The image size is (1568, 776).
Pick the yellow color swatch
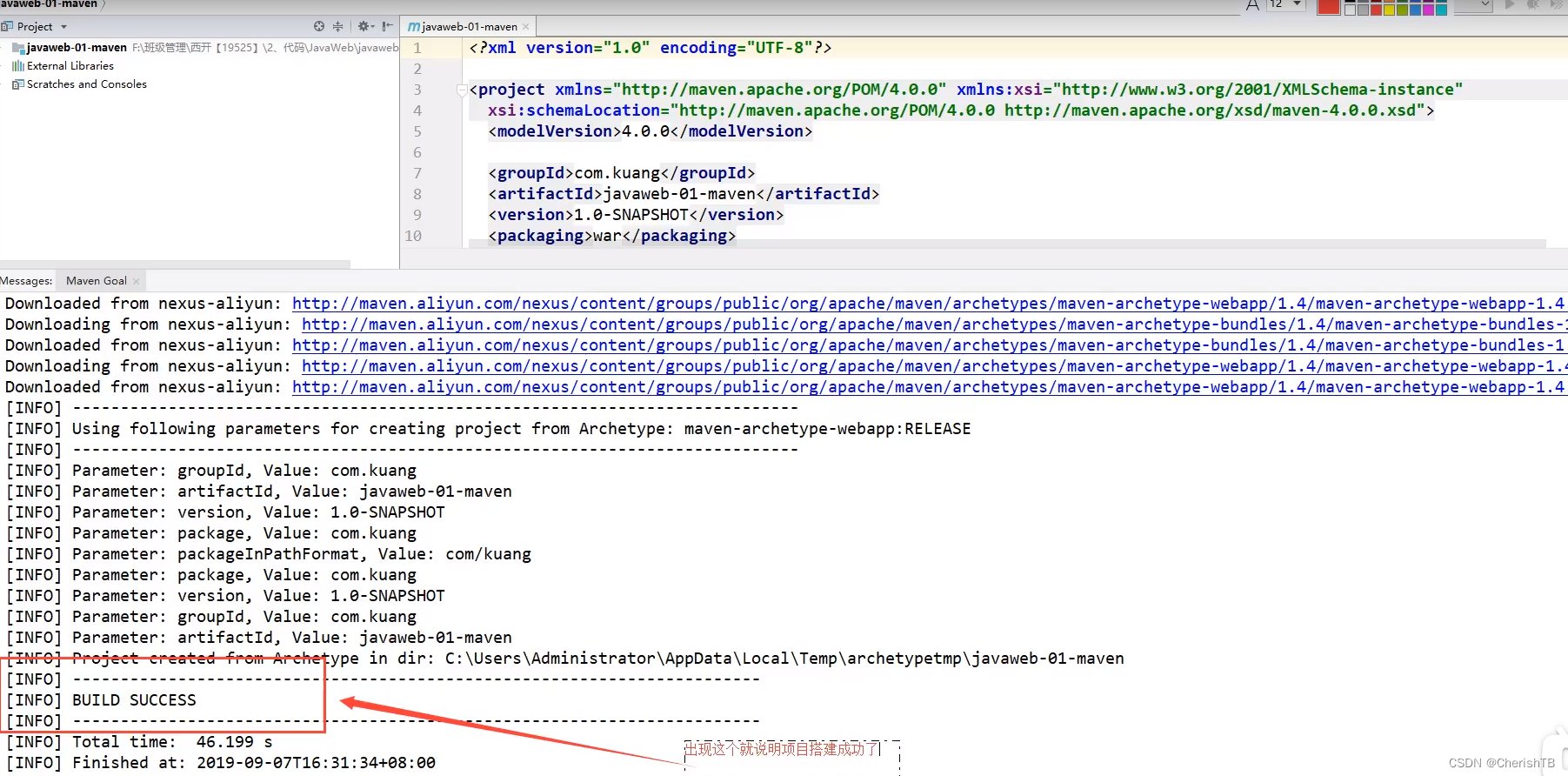pos(1389,10)
